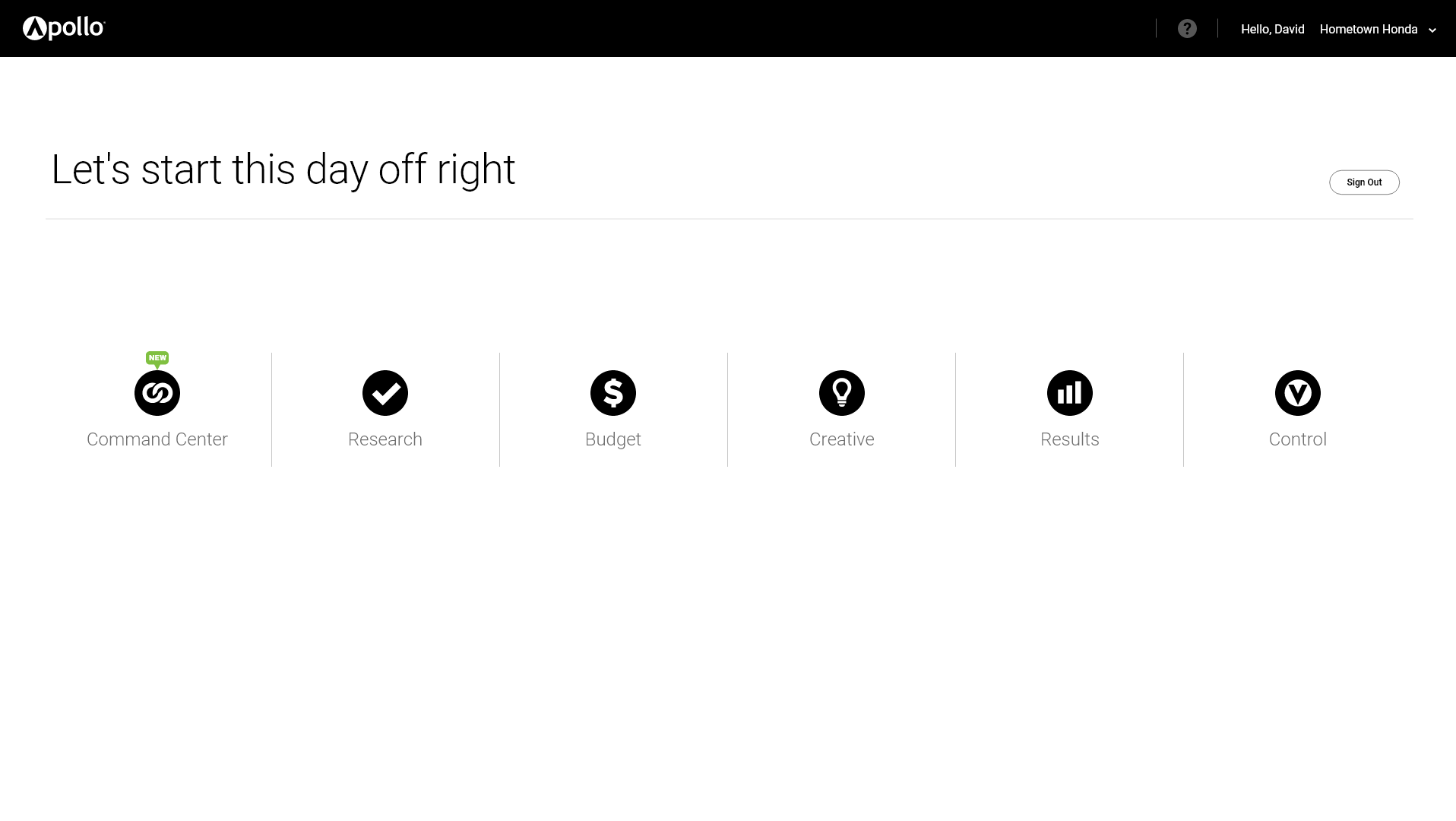Click the Results text label
Screen dimensions: 1456x821
pos(1070,439)
